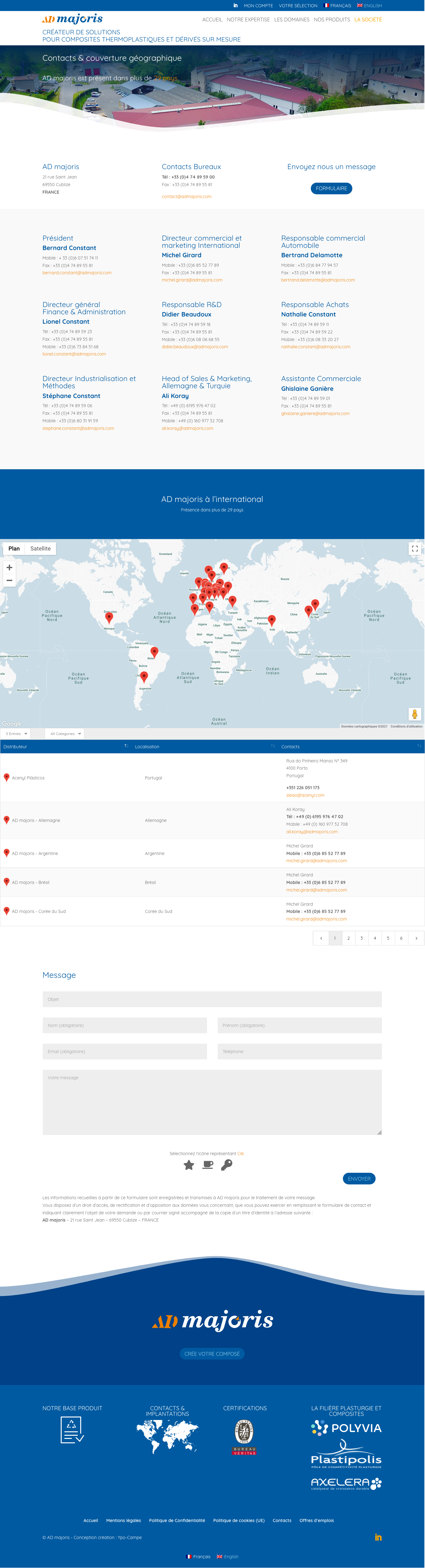Open Votre Sélection link
The image size is (425, 1568).
click(x=298, y=5)
